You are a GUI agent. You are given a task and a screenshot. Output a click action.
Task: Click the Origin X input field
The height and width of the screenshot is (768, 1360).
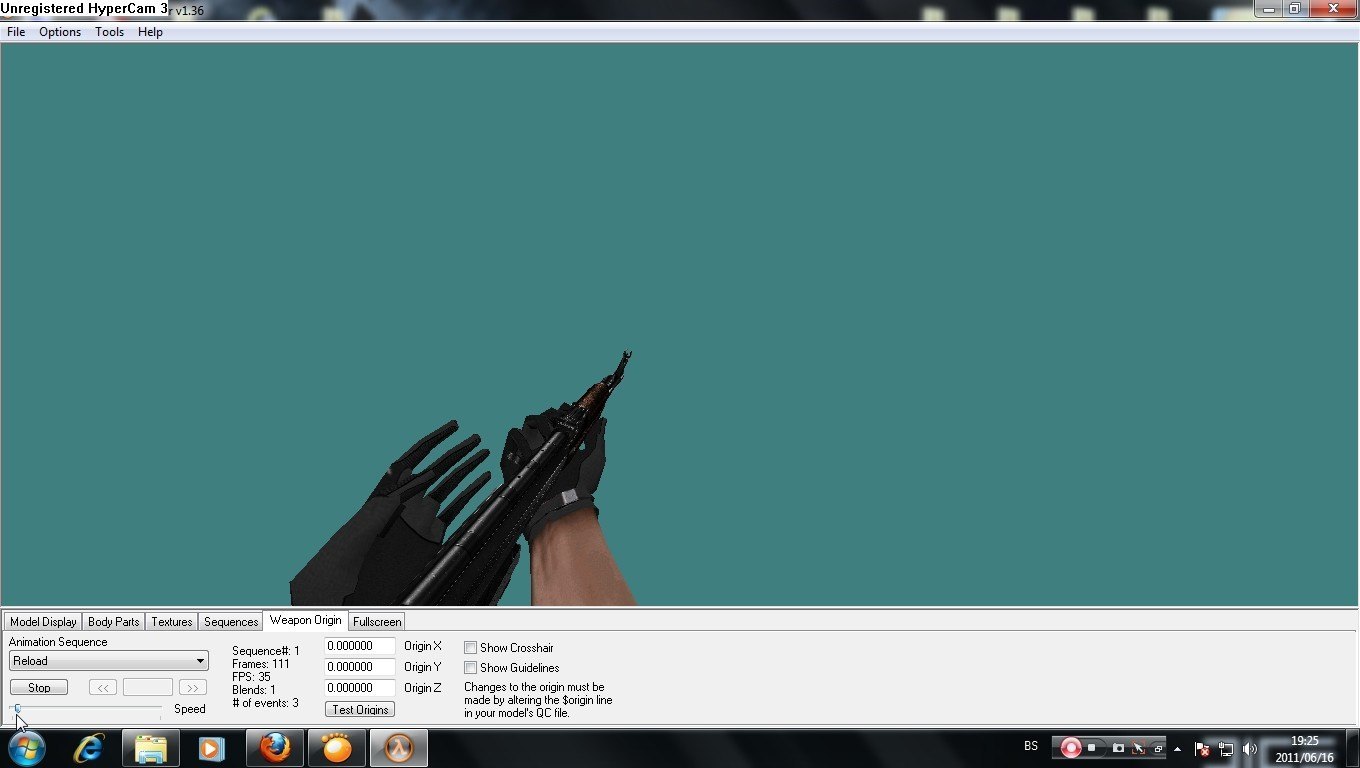tap(360, 646)
